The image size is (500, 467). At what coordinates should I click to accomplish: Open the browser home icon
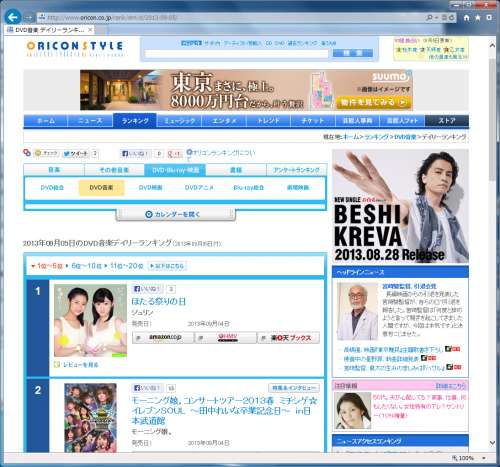pos(466,18)
